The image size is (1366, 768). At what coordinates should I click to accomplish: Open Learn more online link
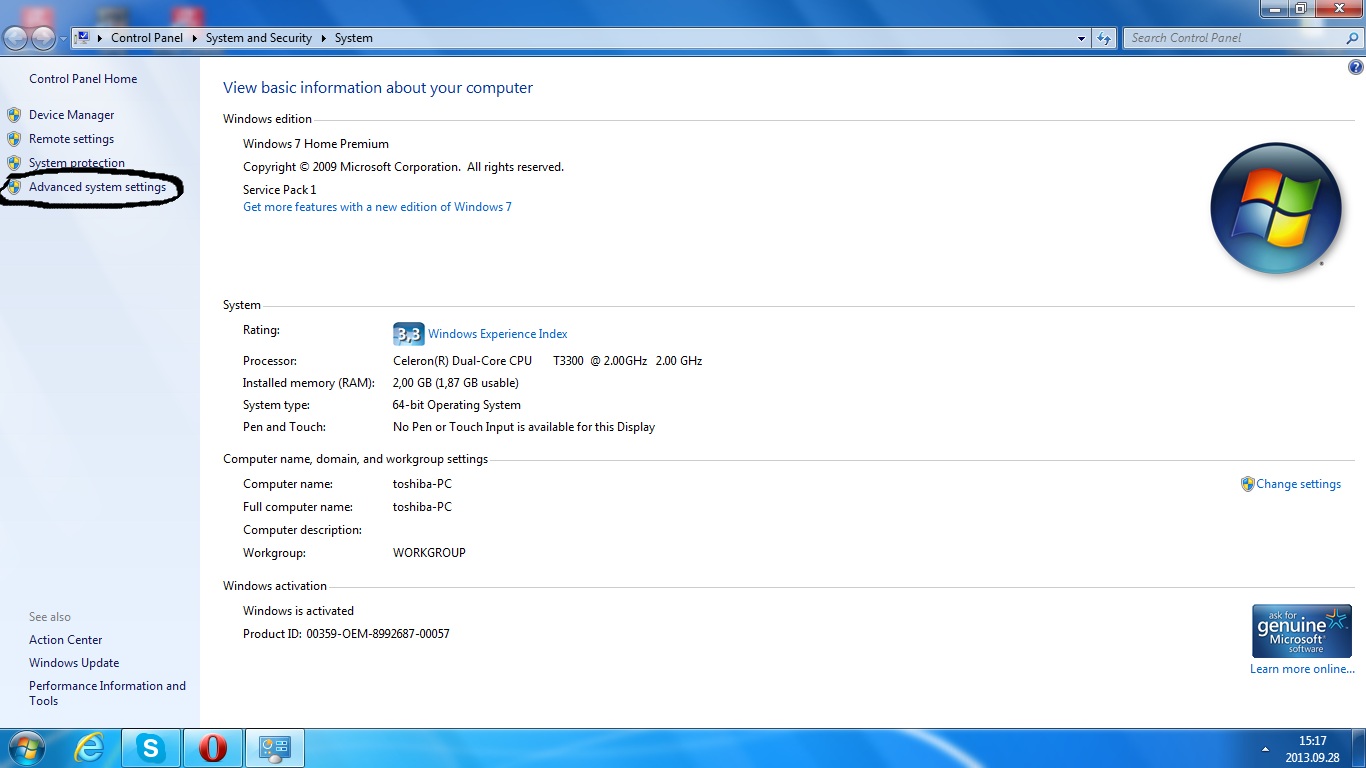[x=1302, y=669]
